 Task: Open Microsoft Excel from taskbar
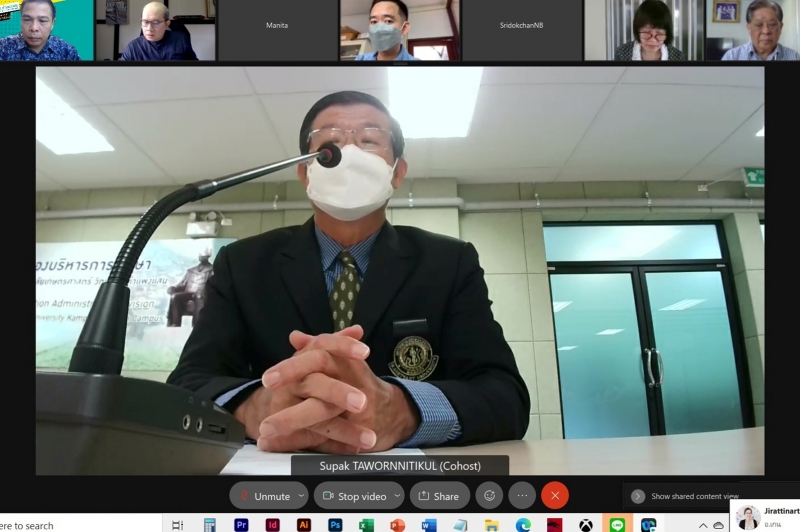pyautogui.click(x=366, y=524)
